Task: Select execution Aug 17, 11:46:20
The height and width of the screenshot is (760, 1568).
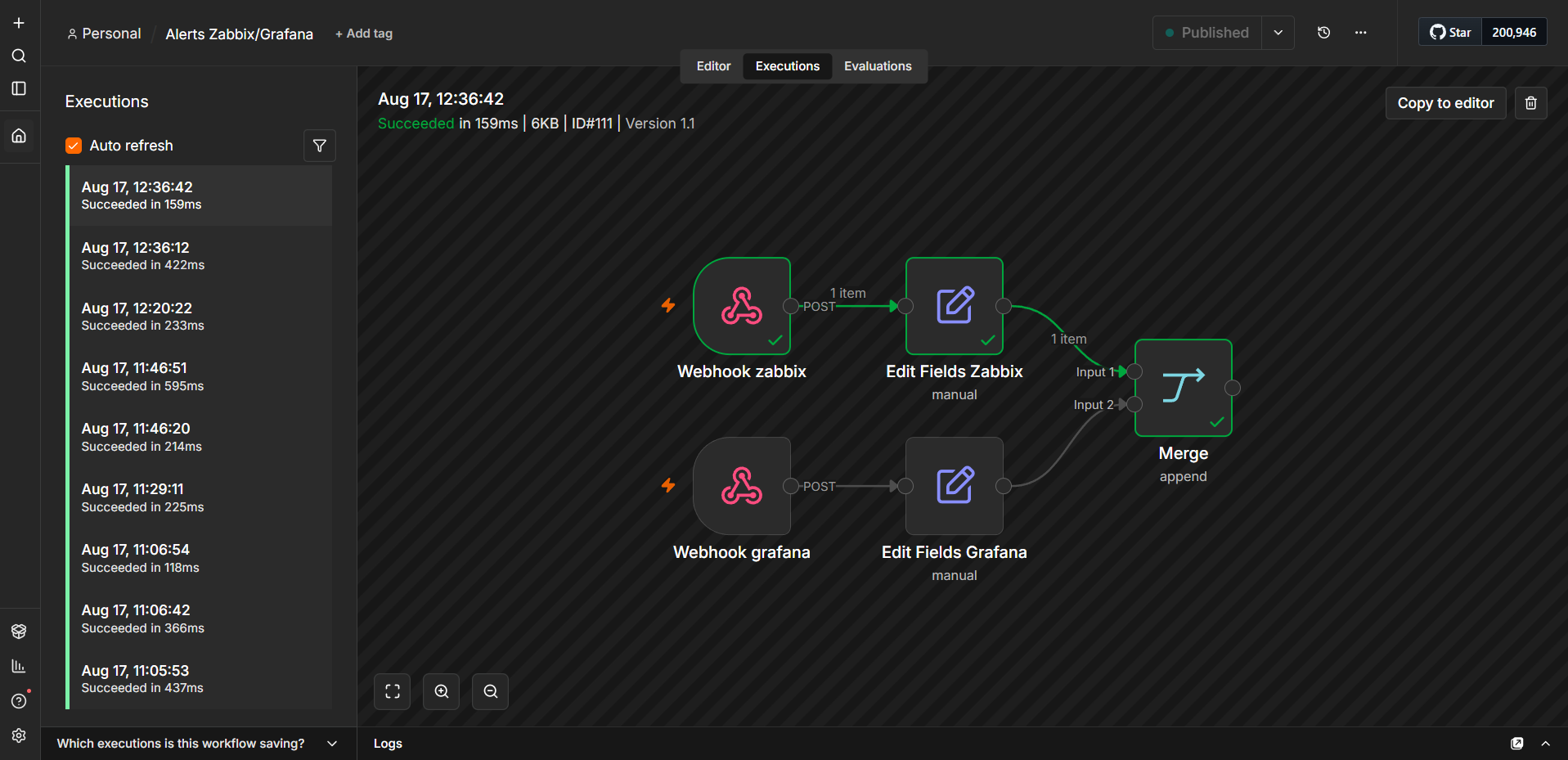Action: click(200, 437)
